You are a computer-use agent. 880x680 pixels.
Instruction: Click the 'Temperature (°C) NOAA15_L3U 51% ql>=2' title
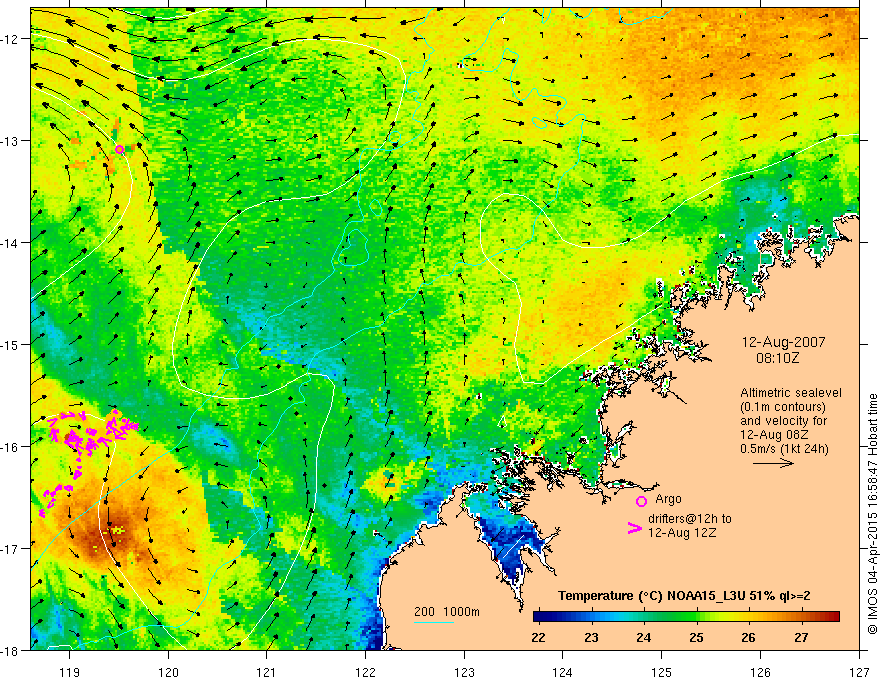click(684, 596)
